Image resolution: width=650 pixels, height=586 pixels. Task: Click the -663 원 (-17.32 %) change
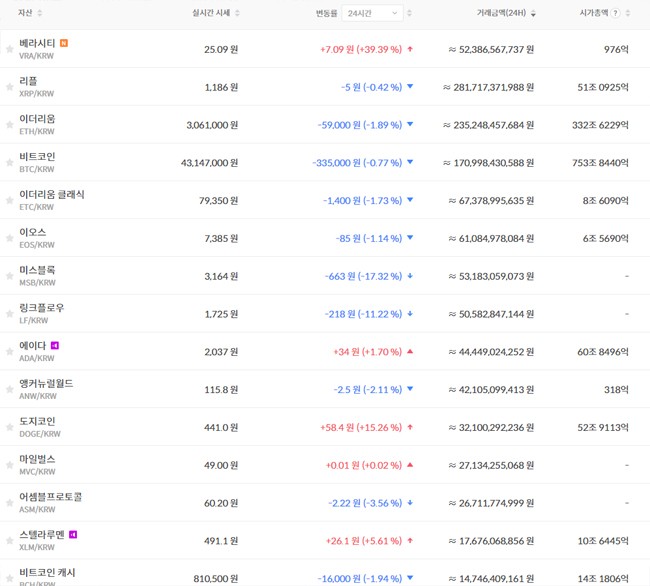363,276
